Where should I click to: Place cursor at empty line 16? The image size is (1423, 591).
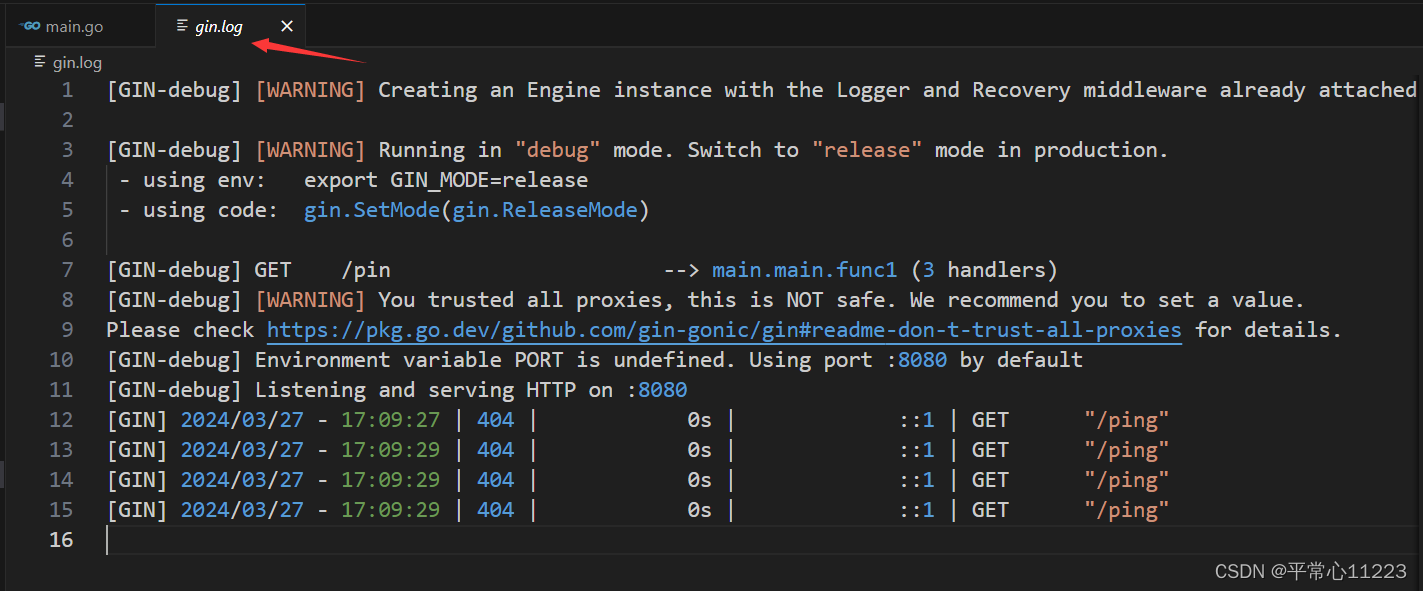[110, 539]
